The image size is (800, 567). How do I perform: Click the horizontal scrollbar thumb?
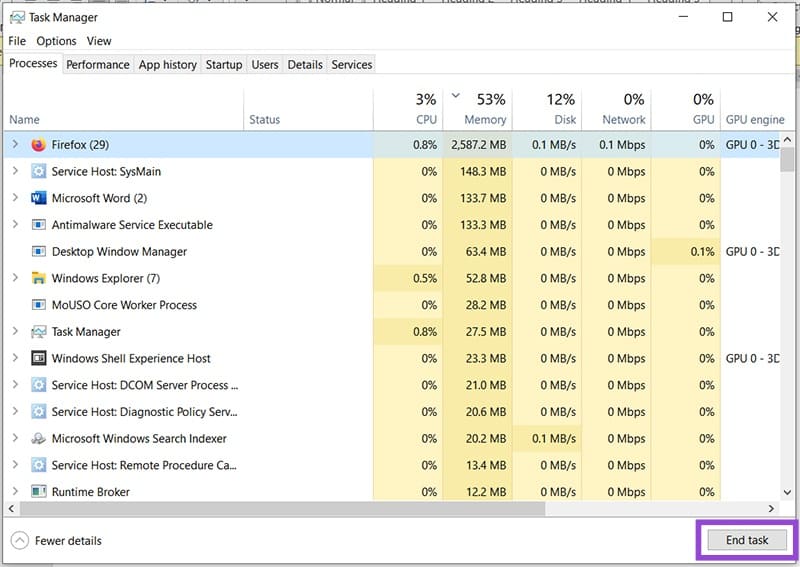coord(283,508)
